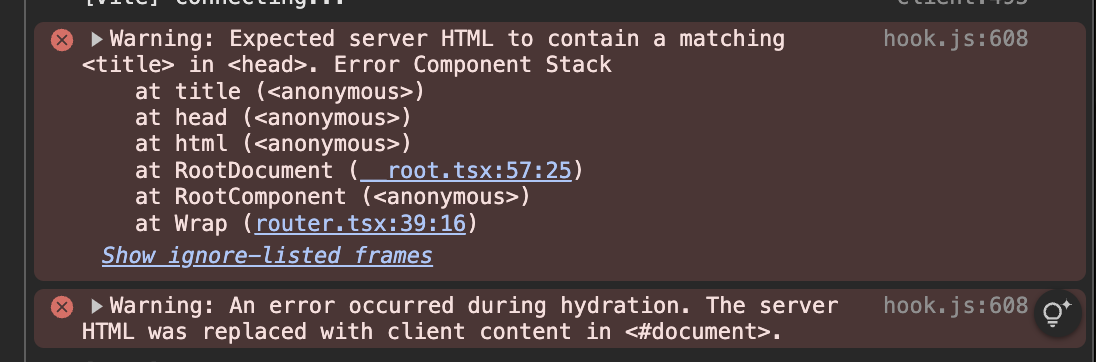Click the red error icon on title warning
The height and width of the screenshot is (362, 1096).
pos(62,41)
